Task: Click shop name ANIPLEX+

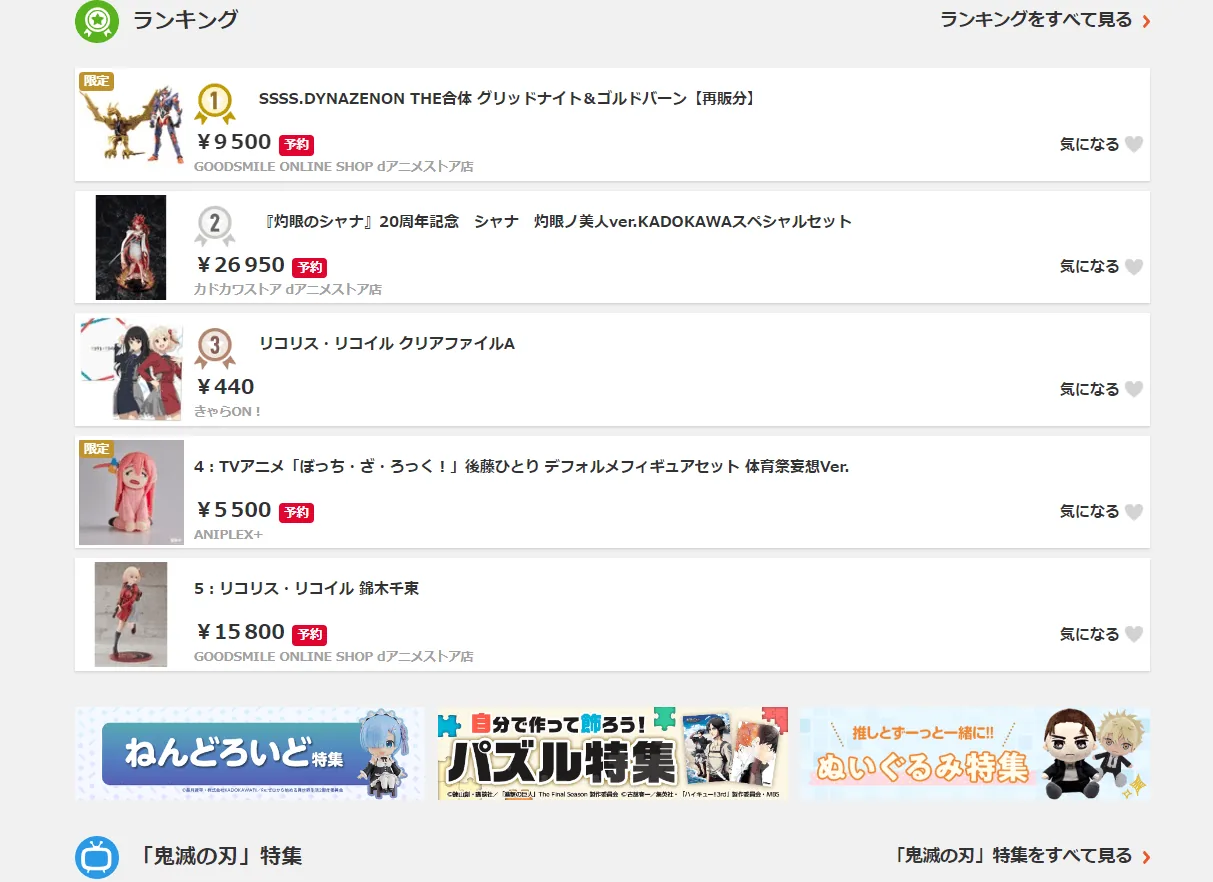Action: [x=228, y=535]
